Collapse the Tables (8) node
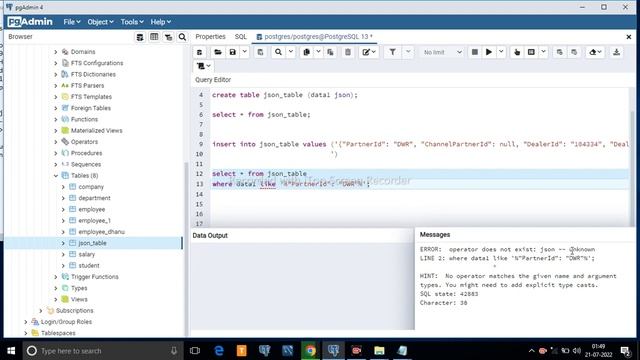 pyautogui.click(x=56, y=176)
